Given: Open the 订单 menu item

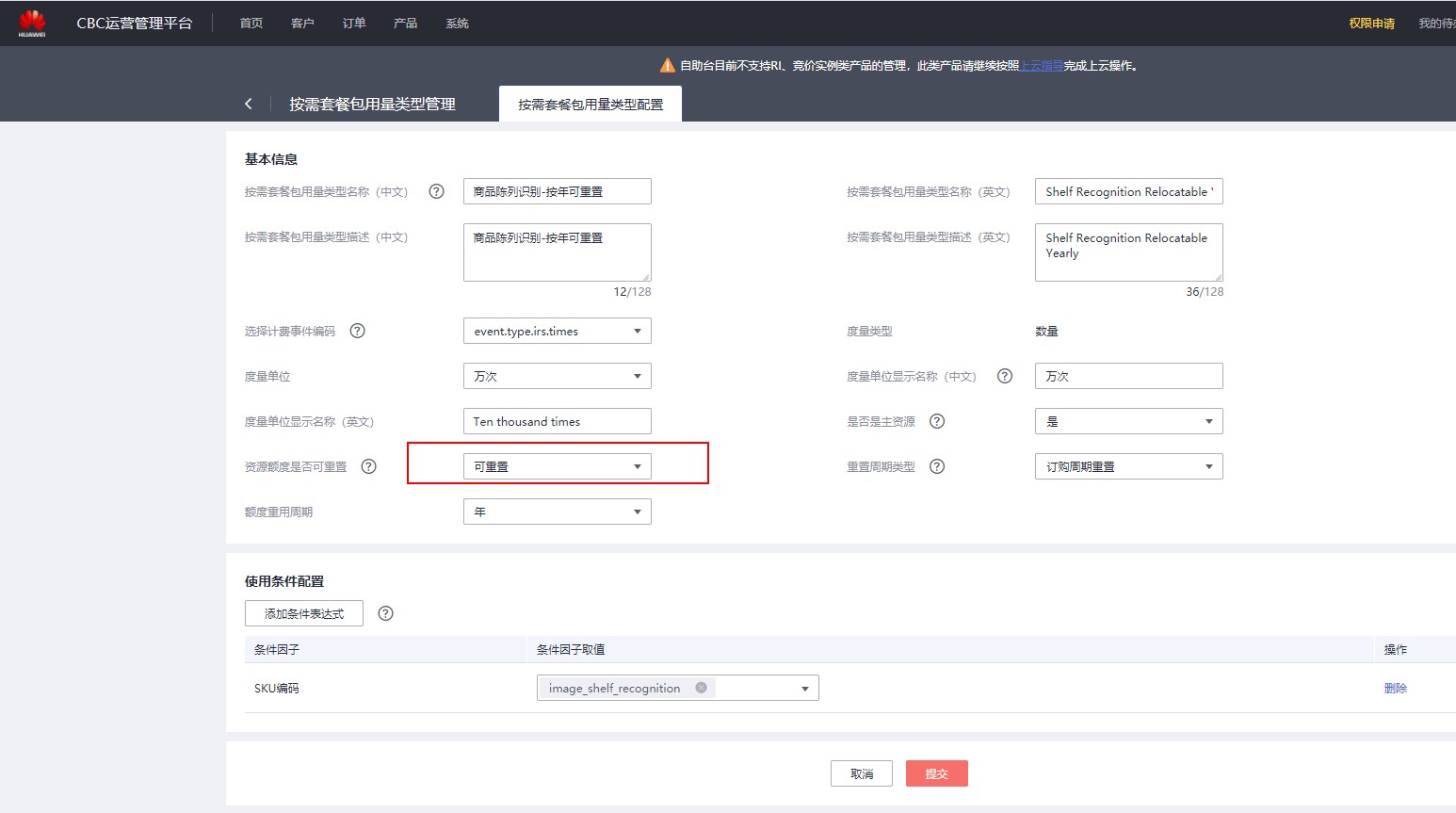Looking at the screenshot, I should coord(354,24).
